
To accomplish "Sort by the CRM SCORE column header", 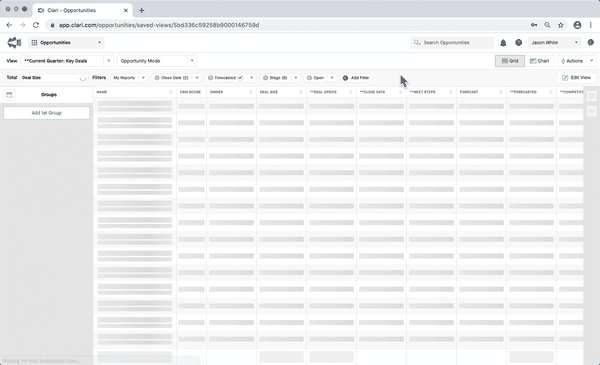I will pyautogui.click(x=190, y=92).
